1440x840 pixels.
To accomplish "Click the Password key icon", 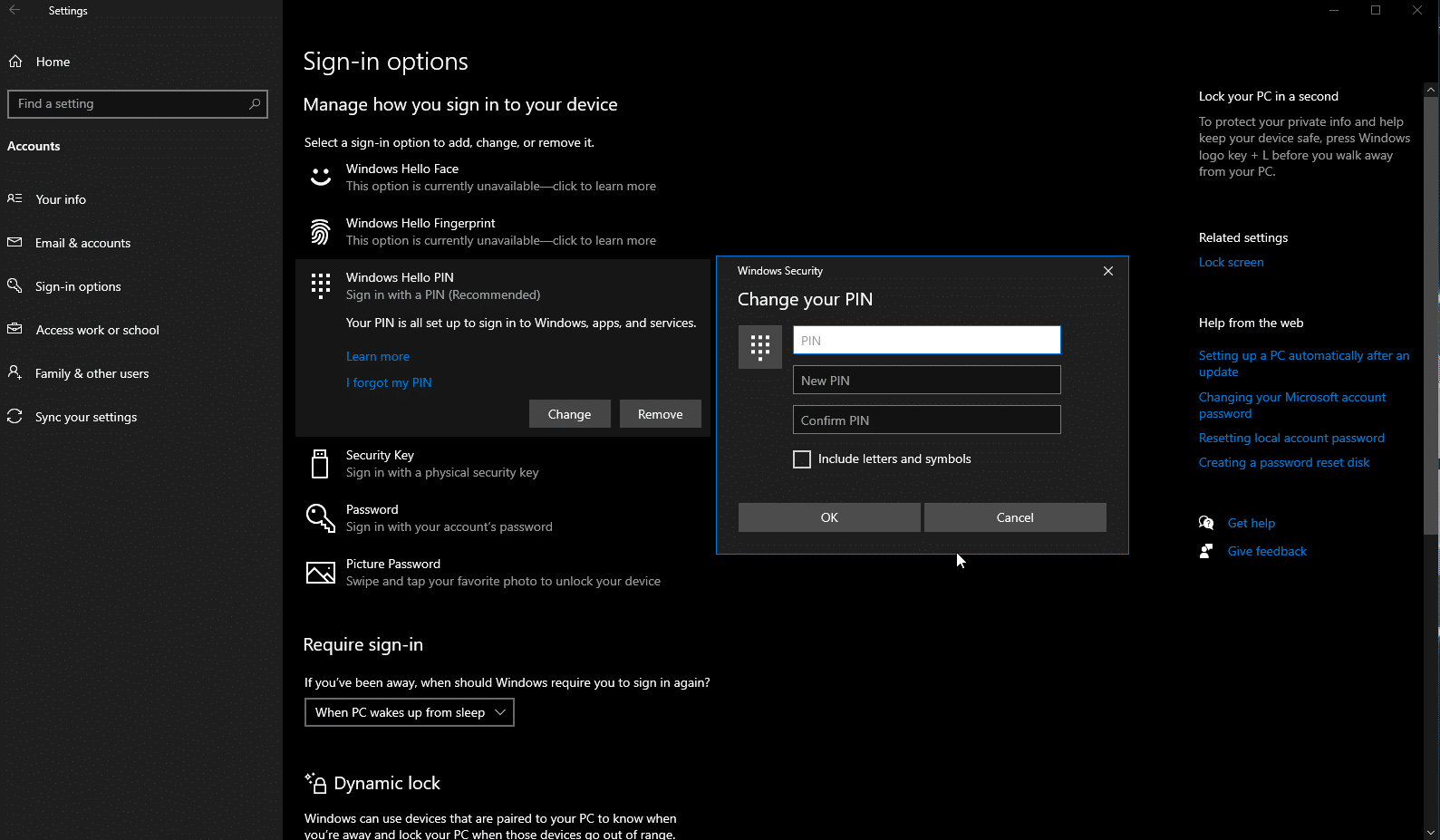I will point(321,517).
